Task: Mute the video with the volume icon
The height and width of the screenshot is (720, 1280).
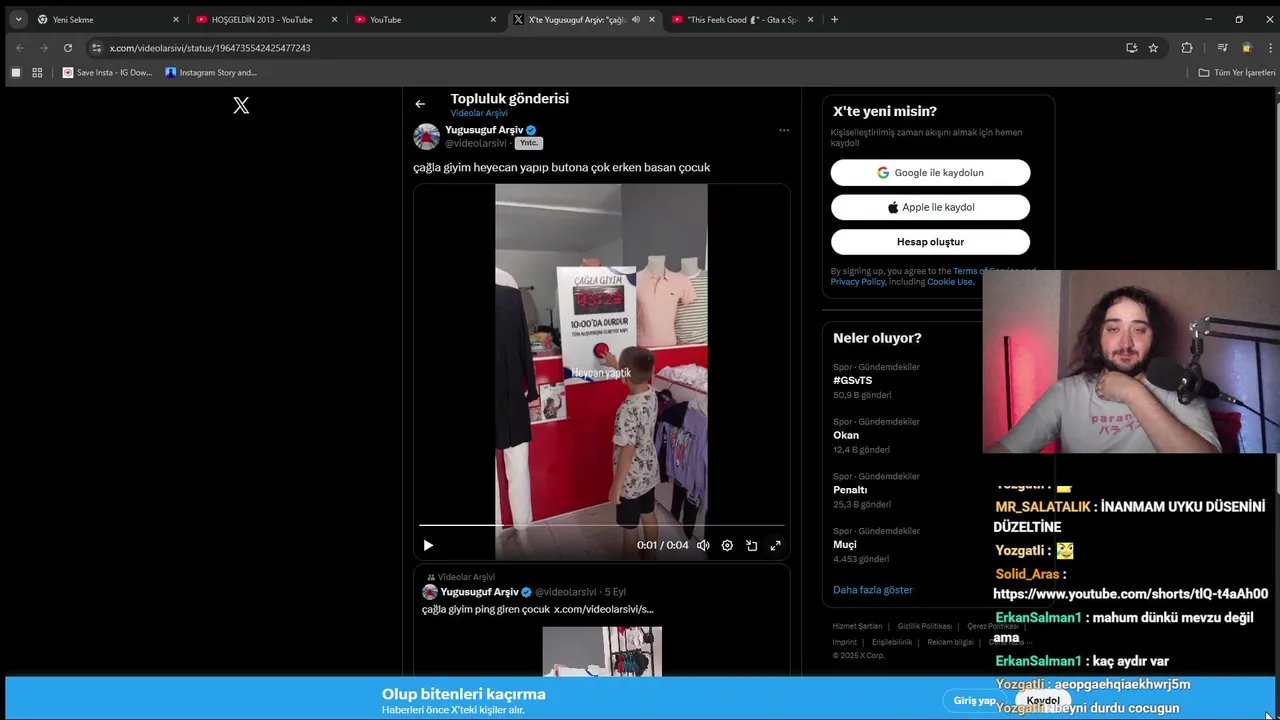Action: (x=703, y=545)
